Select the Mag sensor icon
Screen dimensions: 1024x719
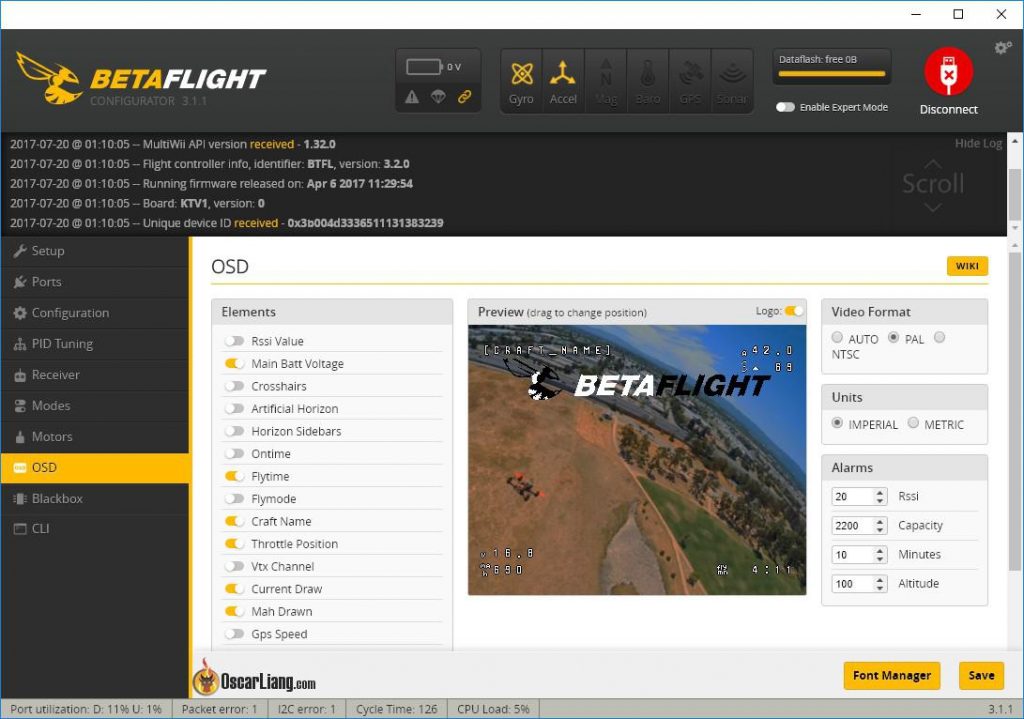tap(606, 73)
